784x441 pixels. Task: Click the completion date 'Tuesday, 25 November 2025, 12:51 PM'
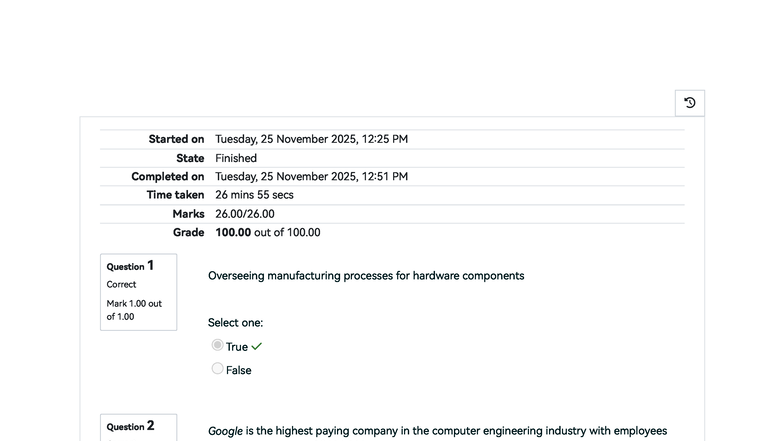click(x=312, y=176)
